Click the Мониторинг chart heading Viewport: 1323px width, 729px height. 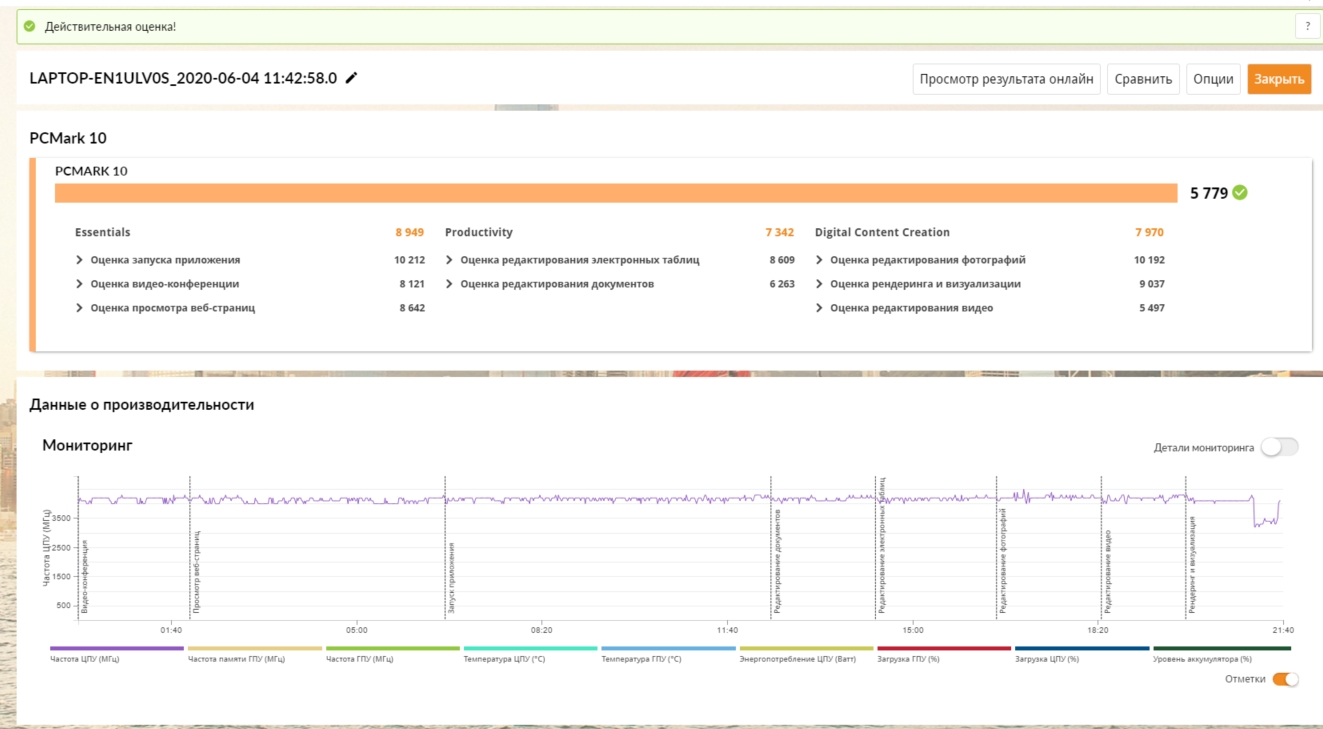click(87, 445)
